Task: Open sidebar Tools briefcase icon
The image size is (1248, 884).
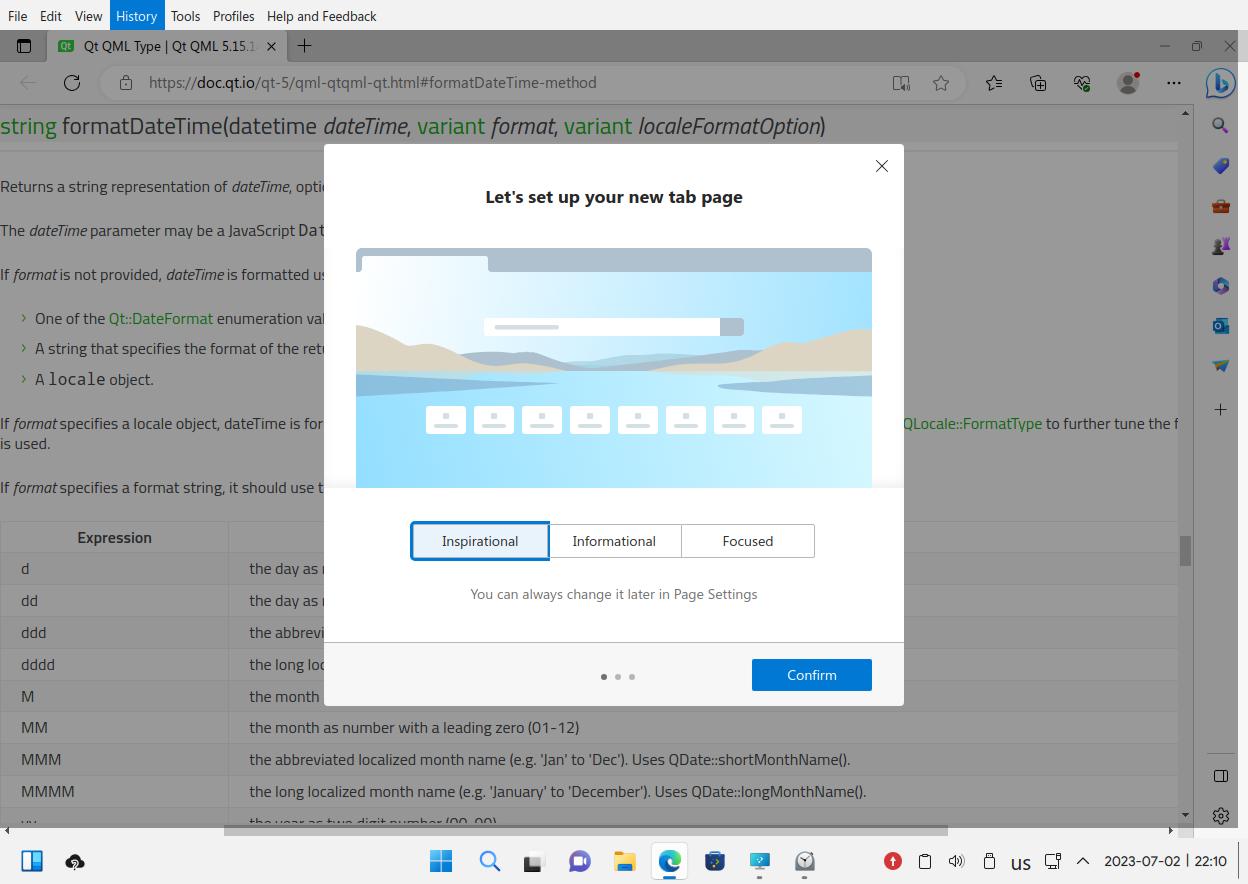Action: [x=1220, y=206]
